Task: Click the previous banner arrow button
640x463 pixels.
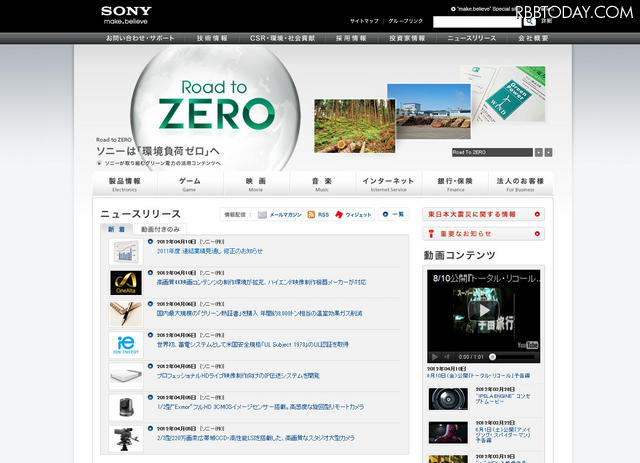Action: [539, 152]
